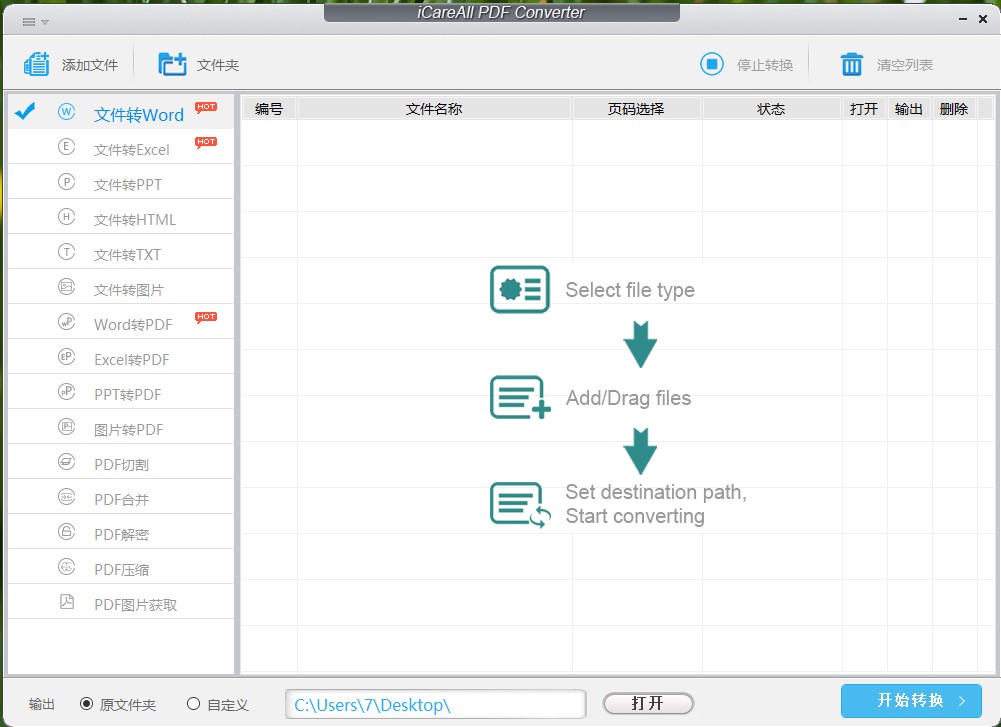Click the destination path input field
The height and width of the screenshot is (727, 1001).
coord(435,704)
